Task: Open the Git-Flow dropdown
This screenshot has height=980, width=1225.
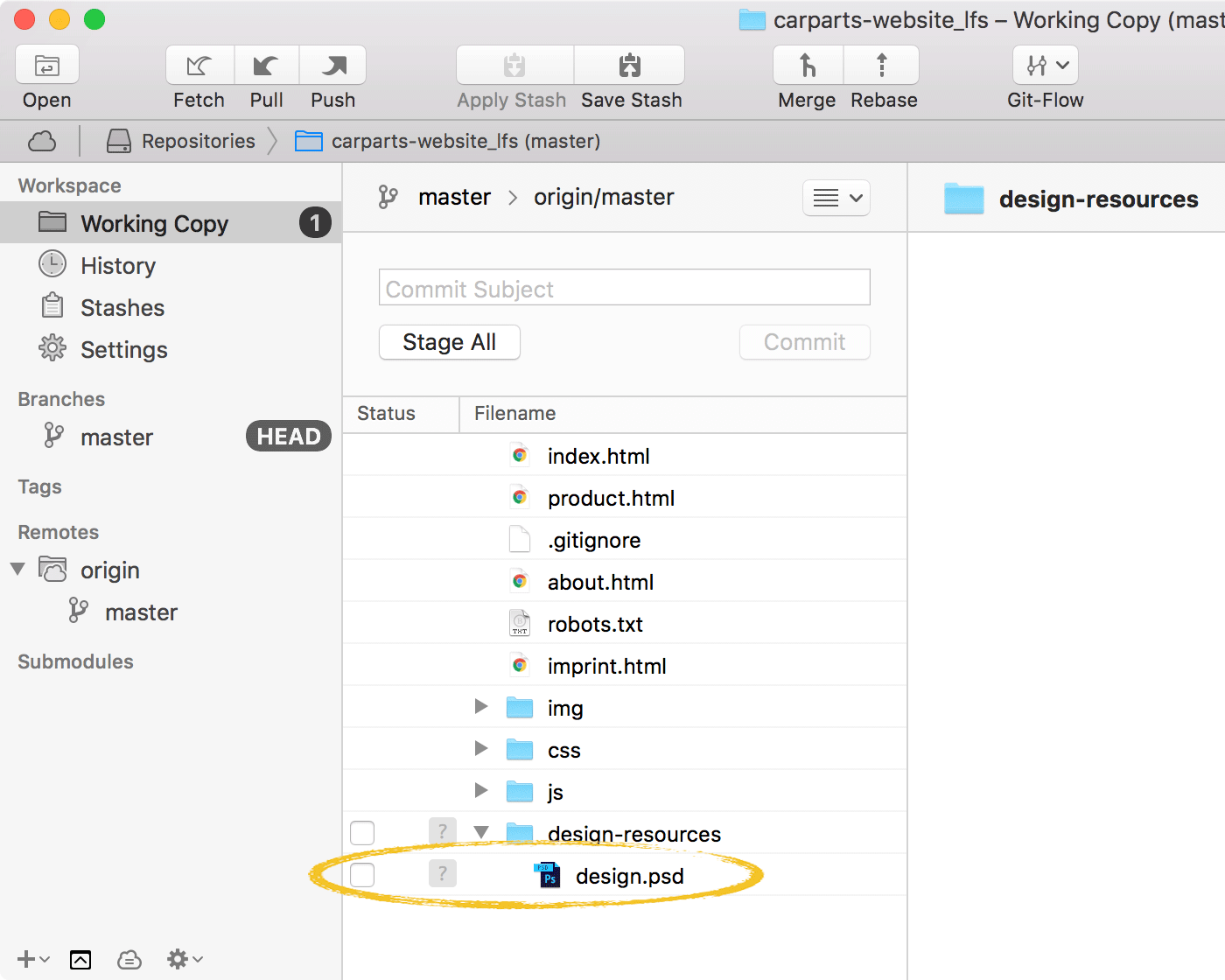Action: [x=1046, y=66]
